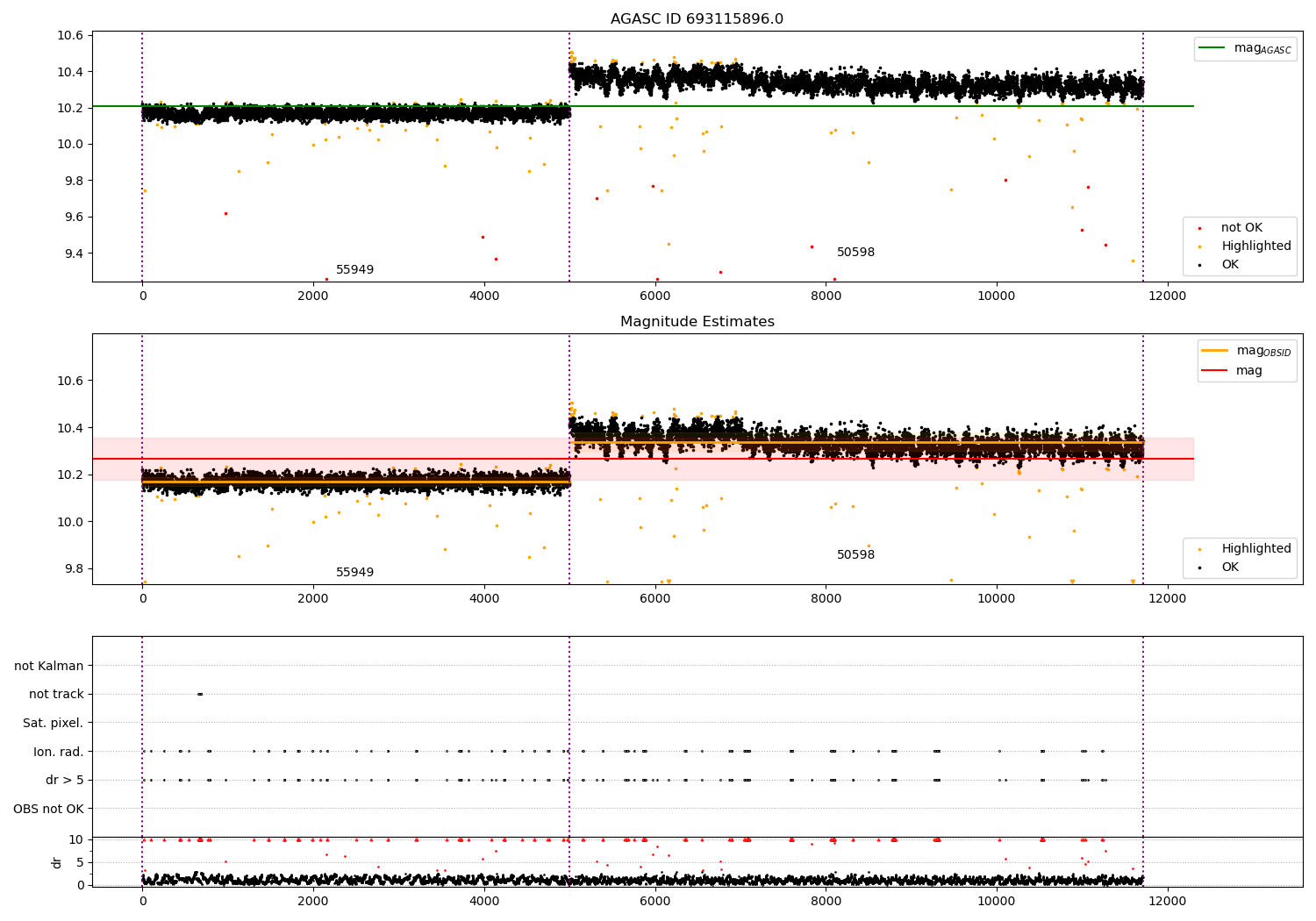This screenshot has width=1316, height=921.
Task: Click the 'not Kalman' row label
Action: [x=49, y=666]
